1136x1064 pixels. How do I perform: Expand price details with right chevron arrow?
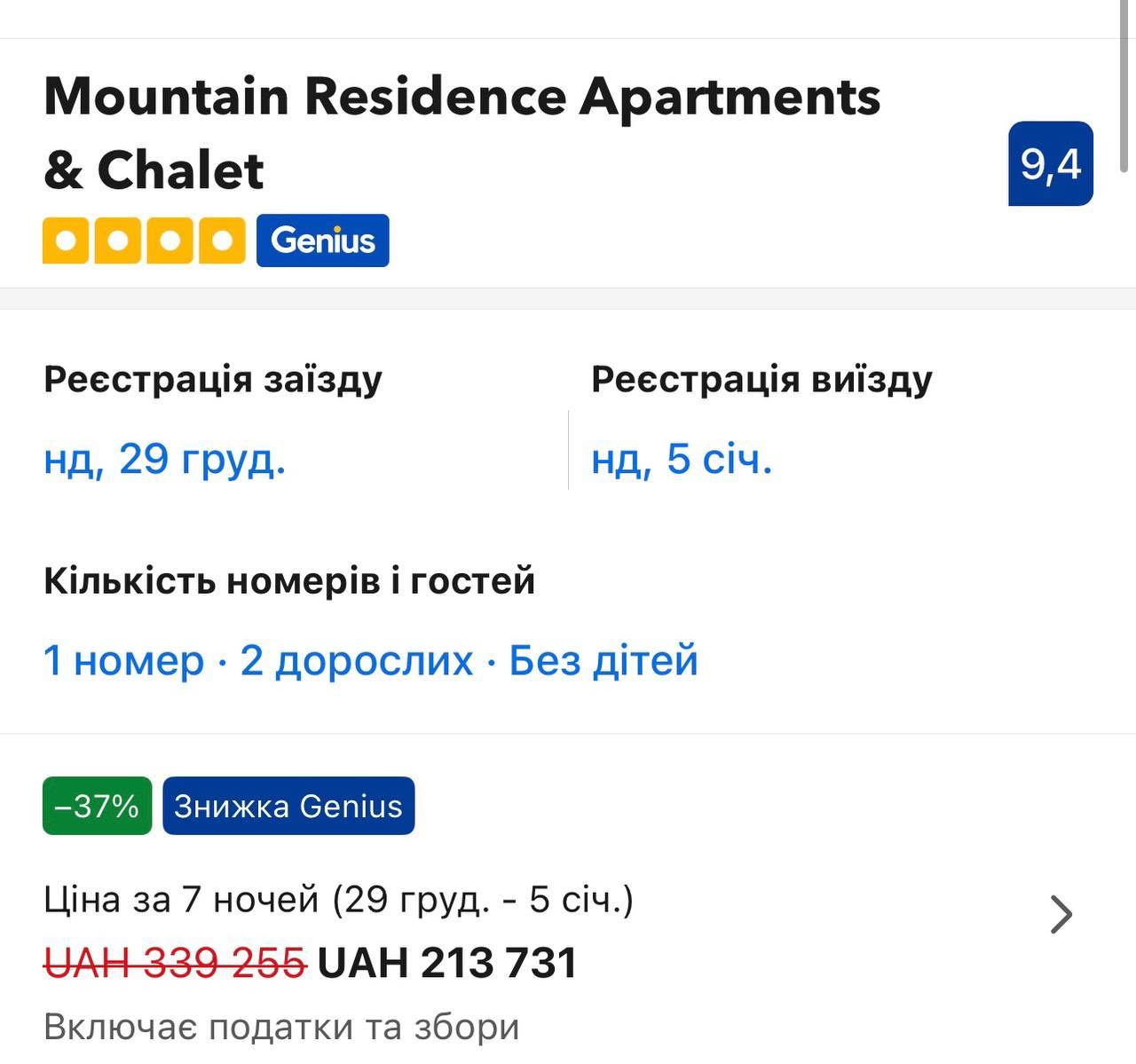pyautogui.click(x=1061, y=915)
